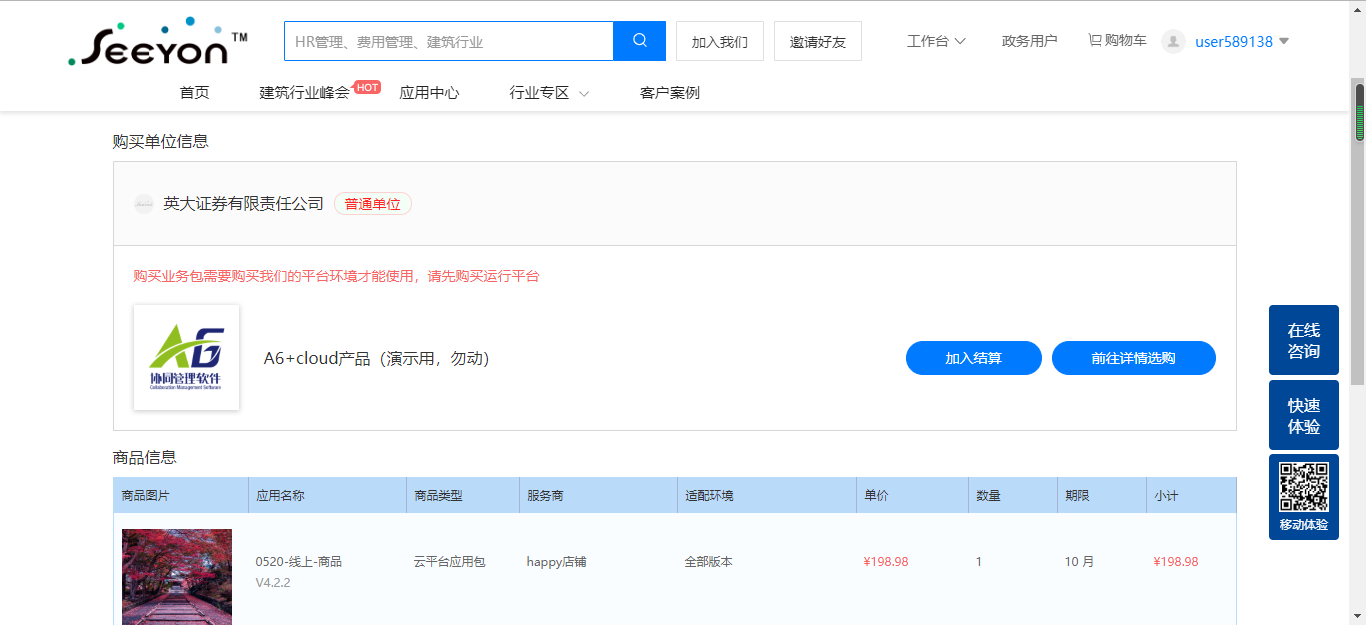Click the red platform purchase warning text
The height and width of the screenshot is (625, 1366).
point(336,276)
